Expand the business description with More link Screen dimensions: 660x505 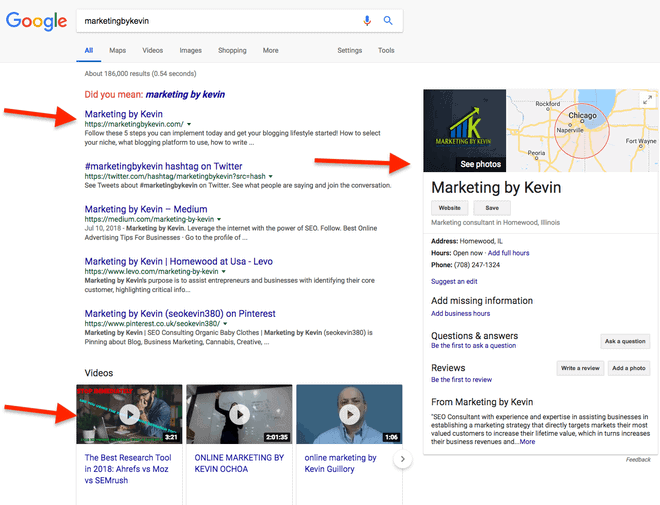click(x=527, y=442)
